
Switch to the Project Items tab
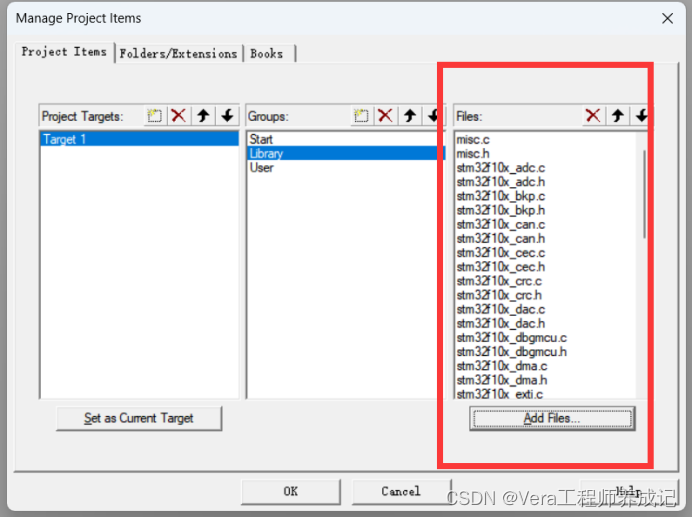[64, 52]
